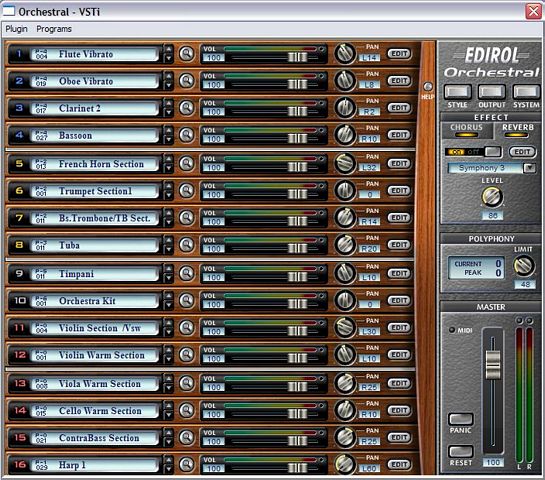
Task: Switch to the CHORUS effect tab
Action: tap(466, 130)
